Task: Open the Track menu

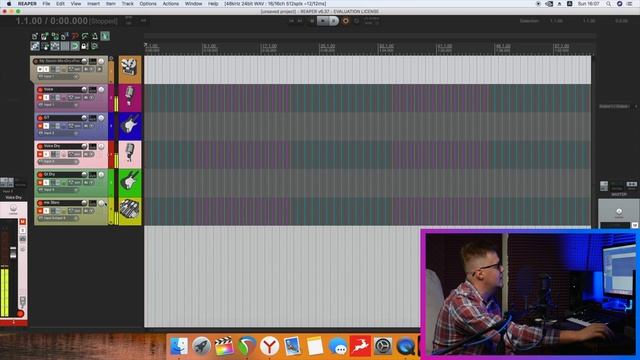Action: point(127,4)
